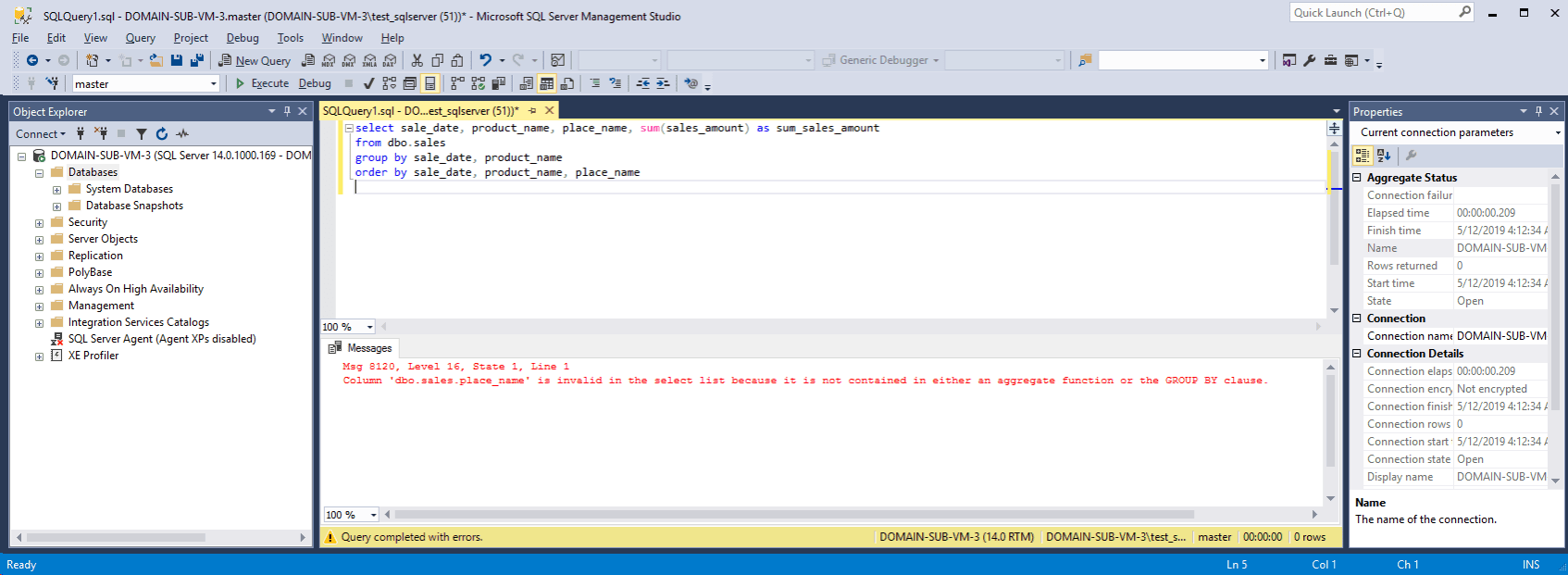The image size is (1568, 575).
Task: Click the Execute button
Action: coord(262,83)
